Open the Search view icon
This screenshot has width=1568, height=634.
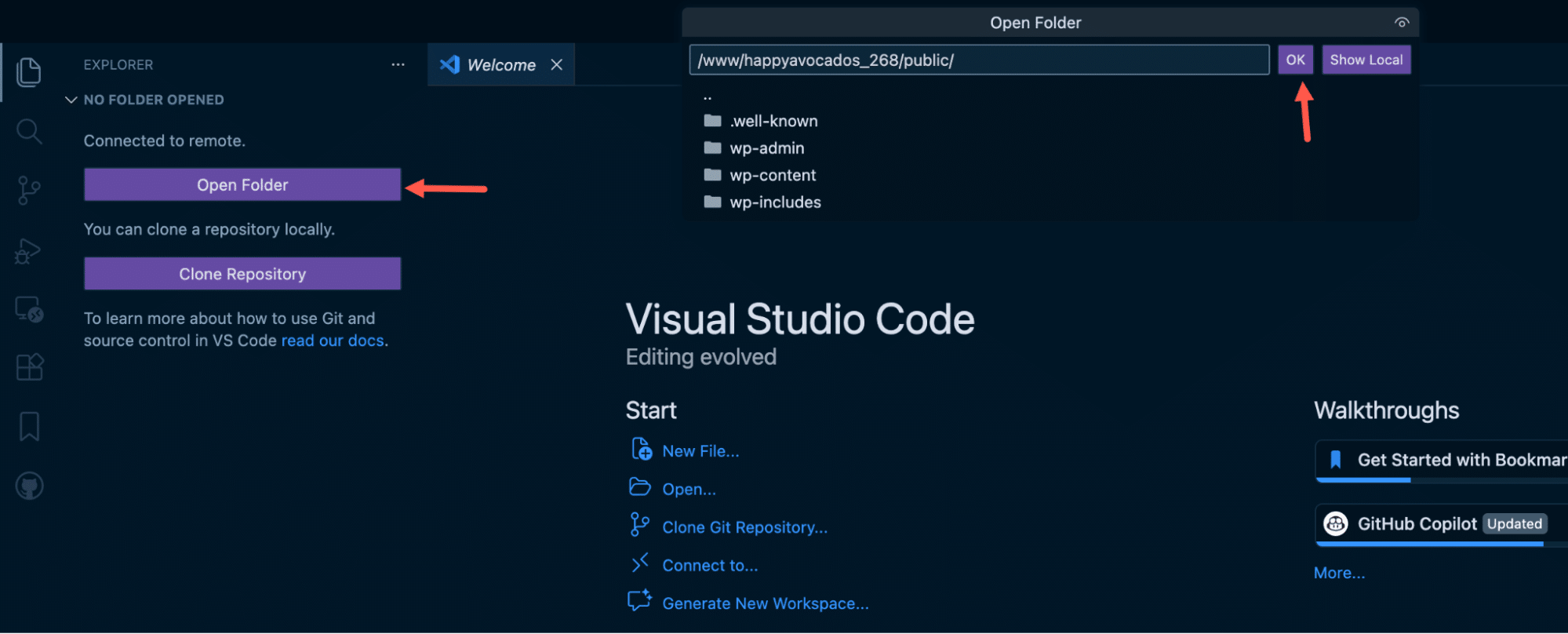point(29,131)
